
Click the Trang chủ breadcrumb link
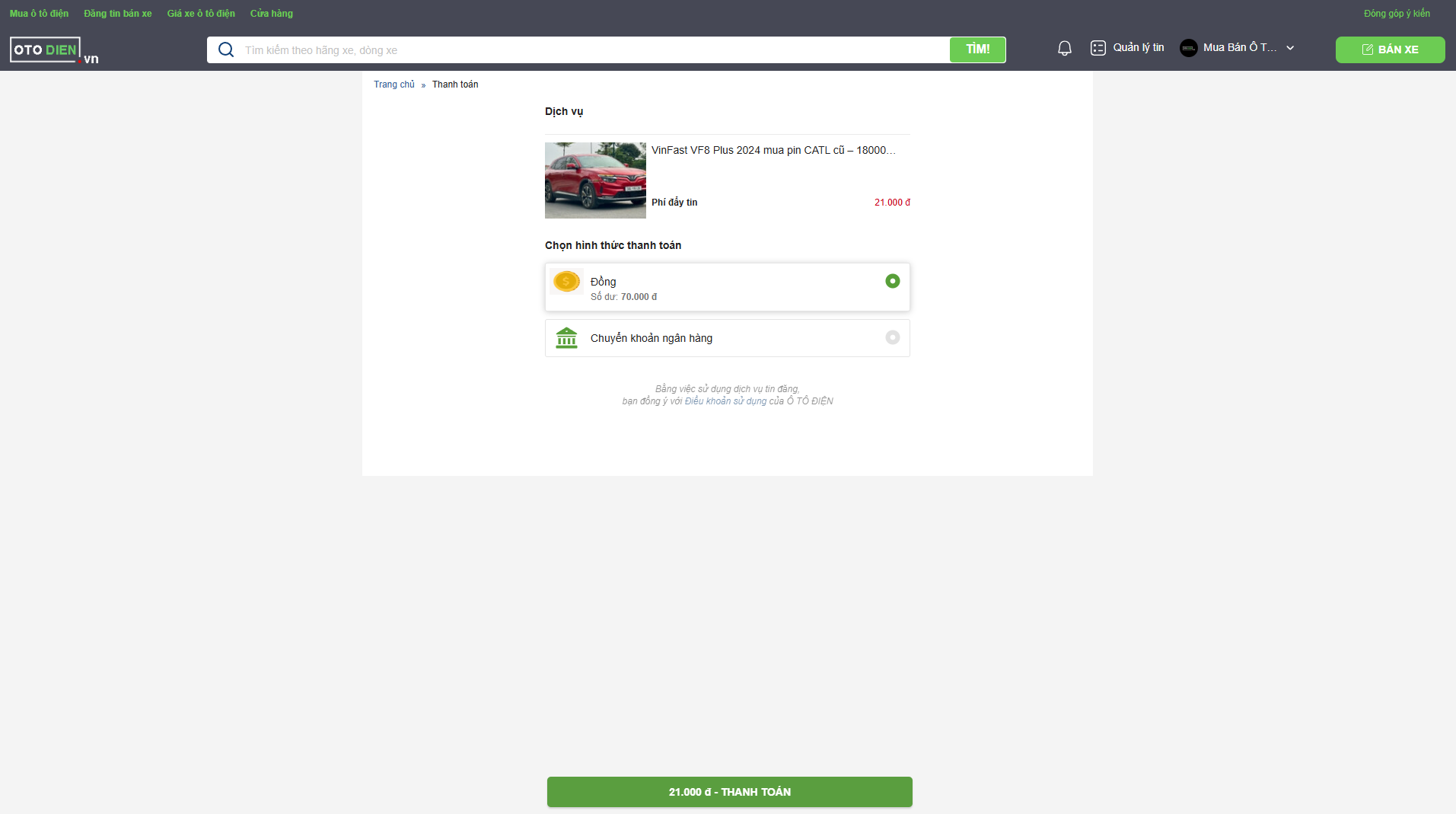(393, 85)
